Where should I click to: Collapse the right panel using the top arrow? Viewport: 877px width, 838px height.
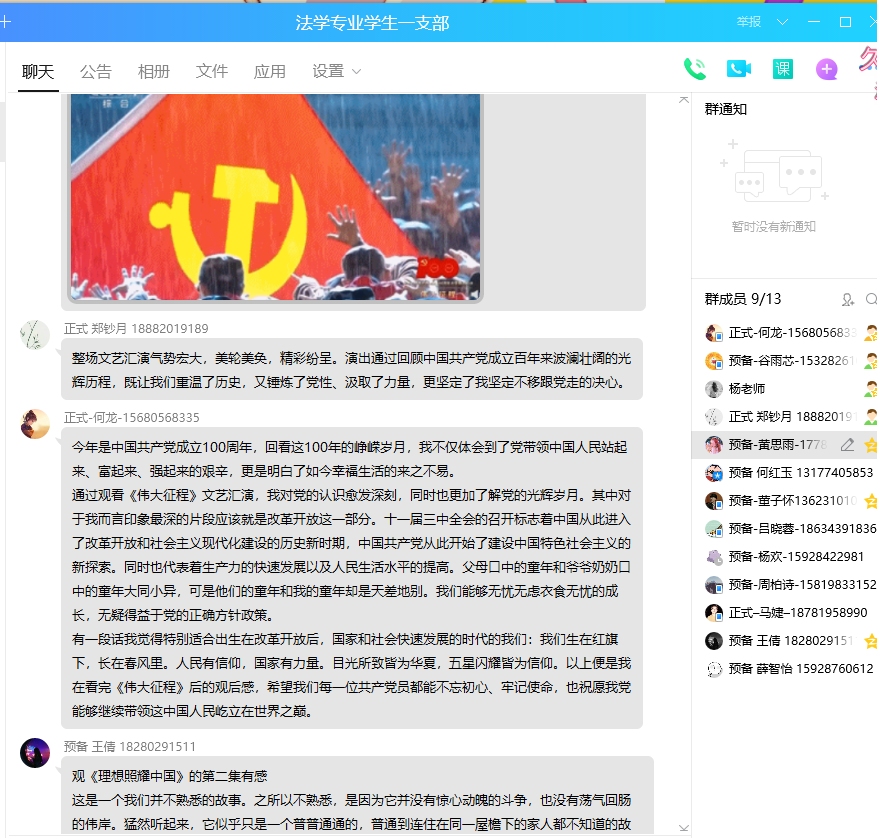coord(684,99)
